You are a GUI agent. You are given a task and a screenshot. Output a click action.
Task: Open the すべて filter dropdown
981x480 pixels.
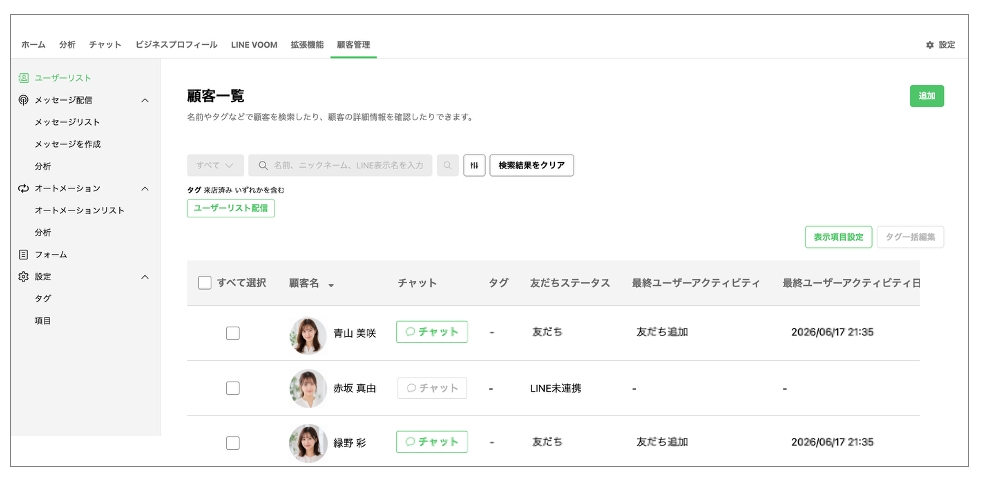(215, 165)
